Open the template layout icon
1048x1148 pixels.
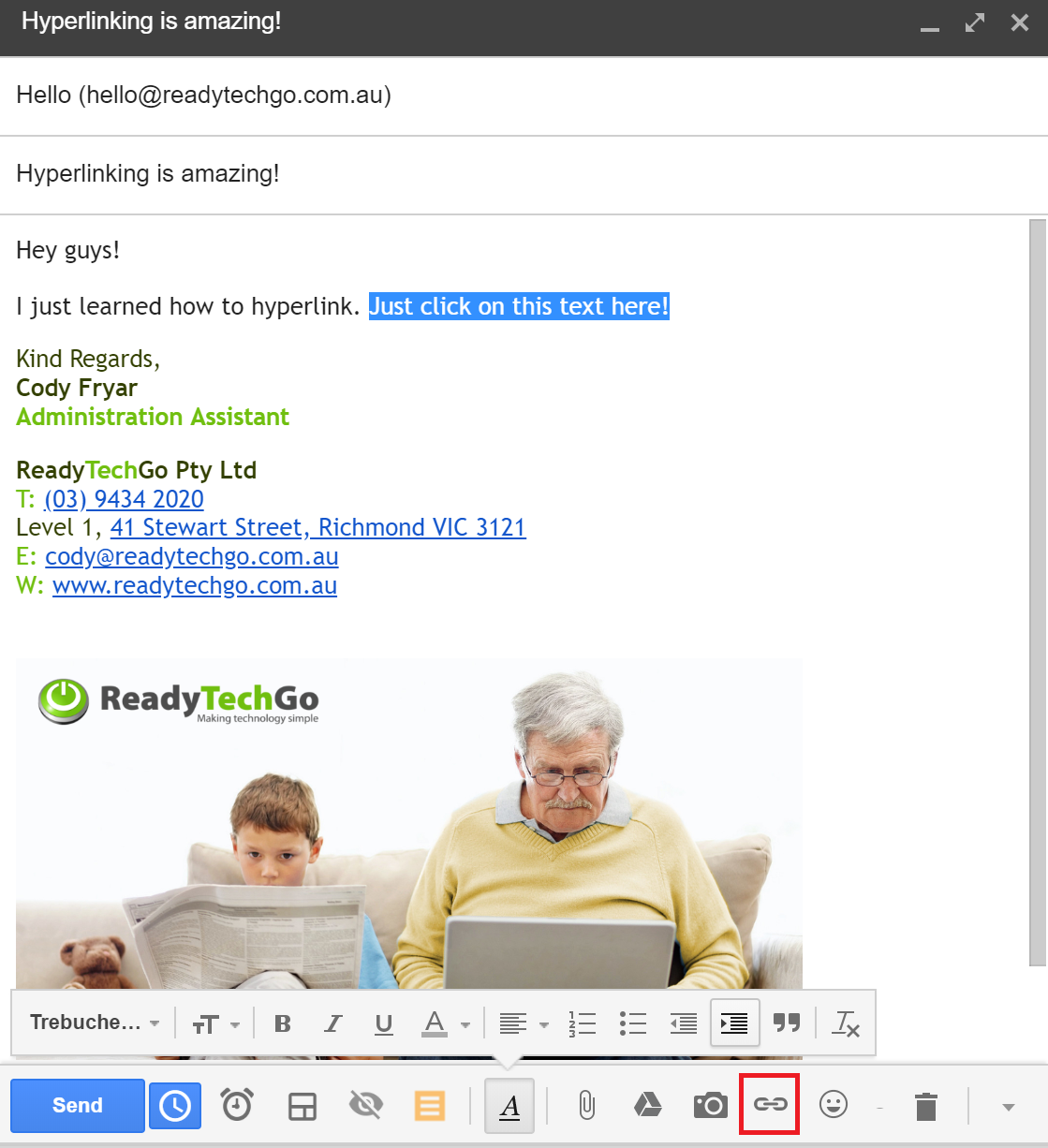(302, 1106)
